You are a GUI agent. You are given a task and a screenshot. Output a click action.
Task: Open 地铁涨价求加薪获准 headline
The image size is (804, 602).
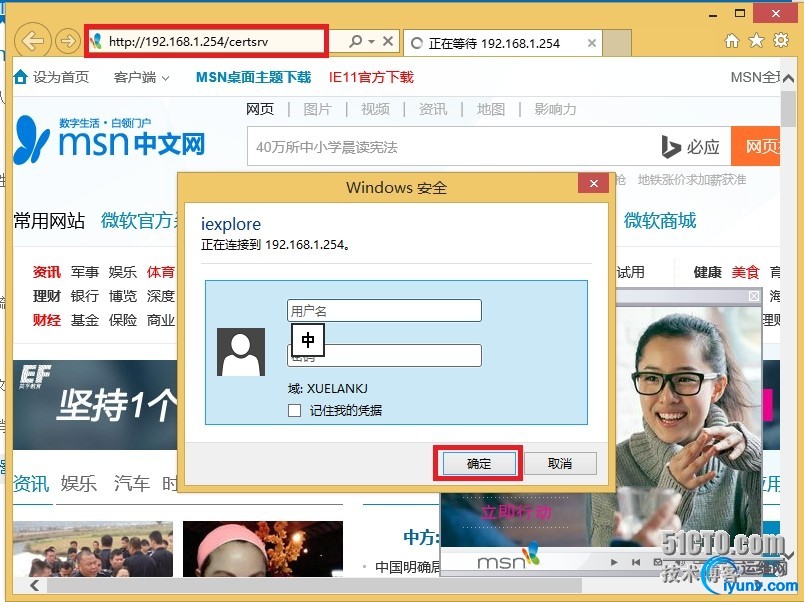pos(691,180)
